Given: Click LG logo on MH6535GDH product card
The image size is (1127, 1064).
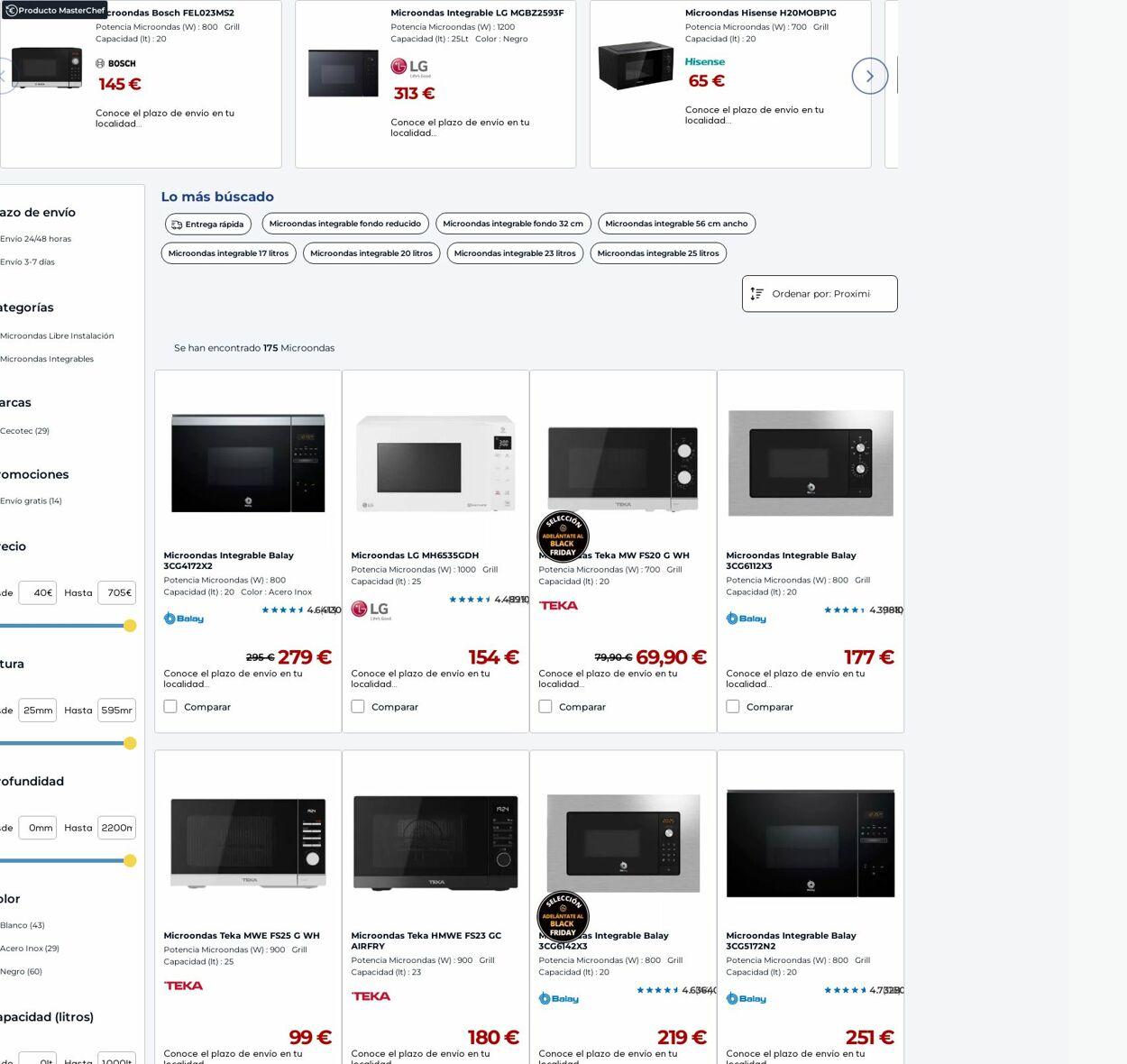Looking at the screenshot, I should tap(371, 610).
